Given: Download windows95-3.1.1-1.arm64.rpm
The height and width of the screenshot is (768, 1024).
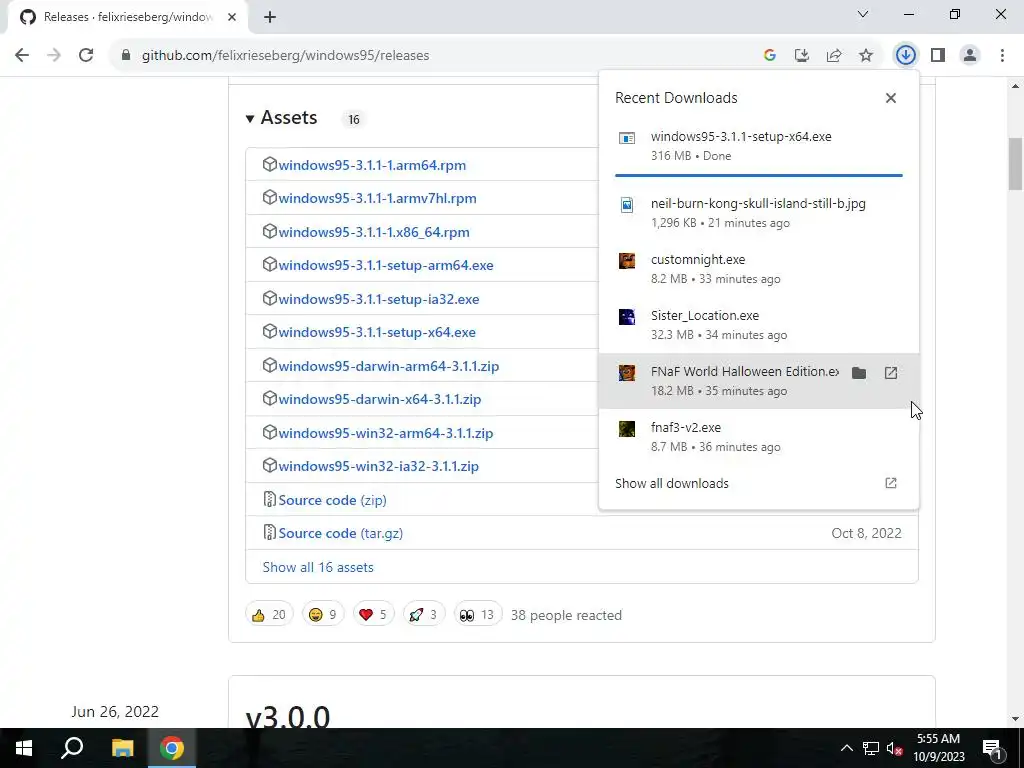Looking at the screenshot, I should [x=372, y=165].
